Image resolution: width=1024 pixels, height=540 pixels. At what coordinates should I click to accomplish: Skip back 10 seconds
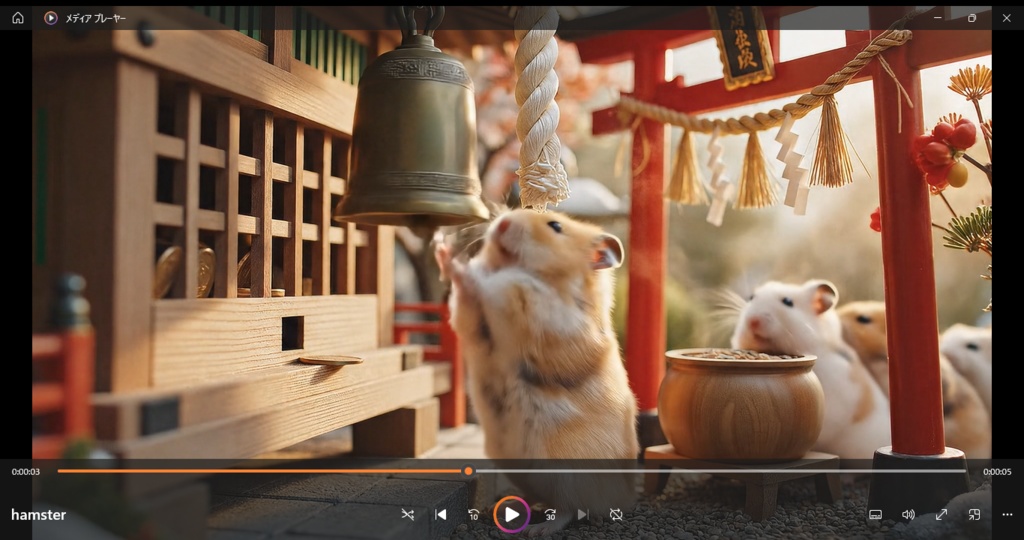point(474,515)
